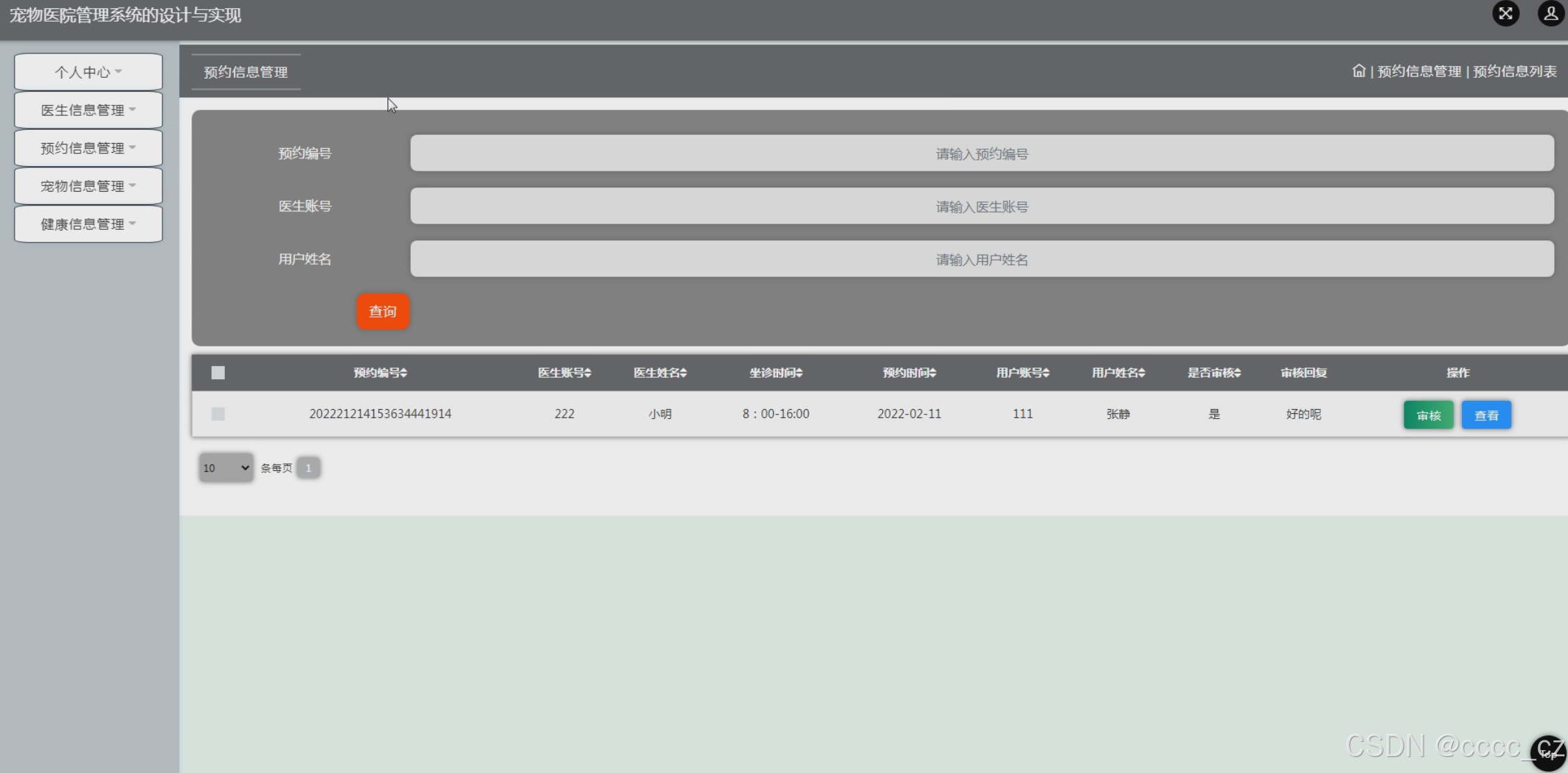Click the 请输入预约编号 input field
Image resolution: width=1568 pixels, height=773 pixels.
(981, 153)
